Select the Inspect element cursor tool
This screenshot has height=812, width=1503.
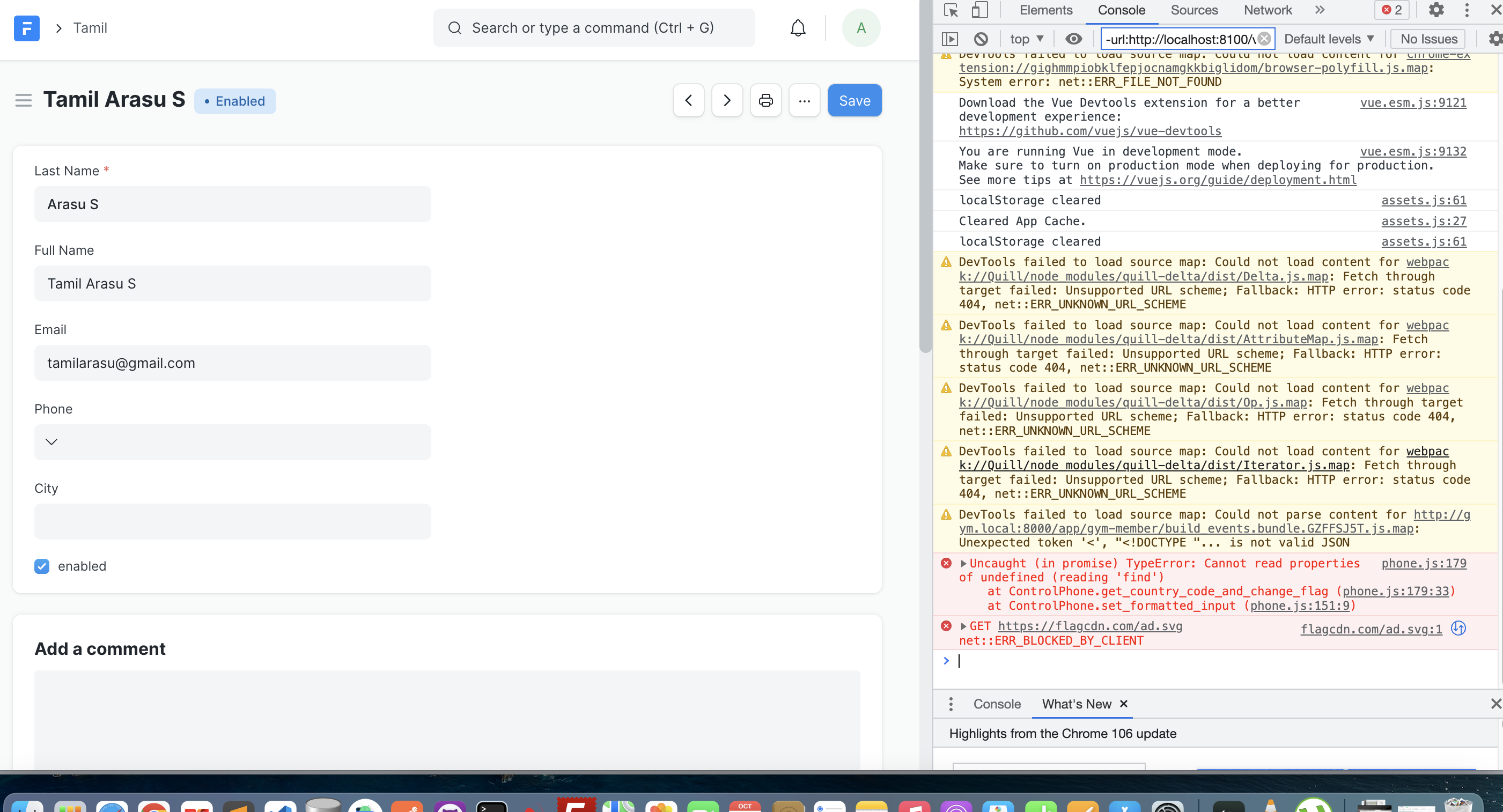coord(951,10)
